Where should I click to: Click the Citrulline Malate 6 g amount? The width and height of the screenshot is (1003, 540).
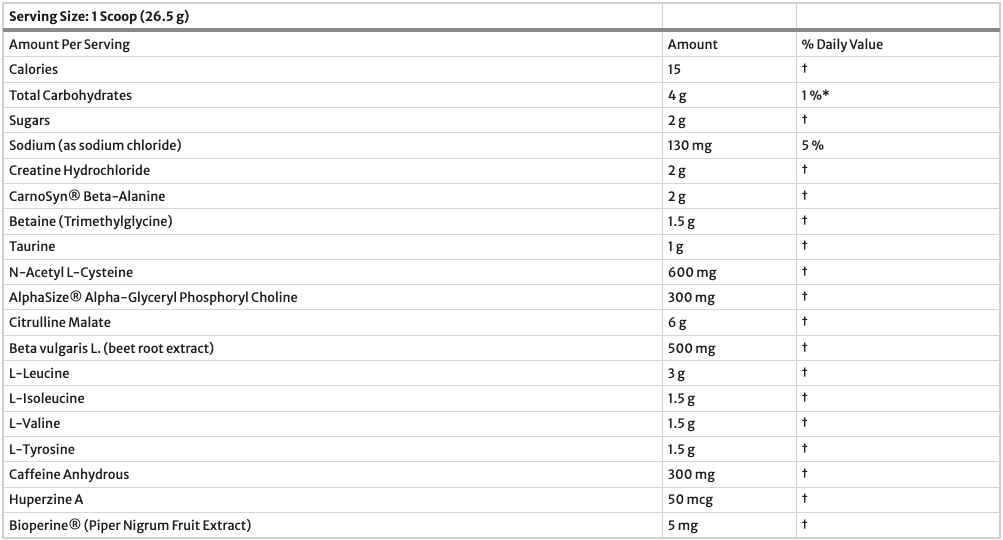677,322
